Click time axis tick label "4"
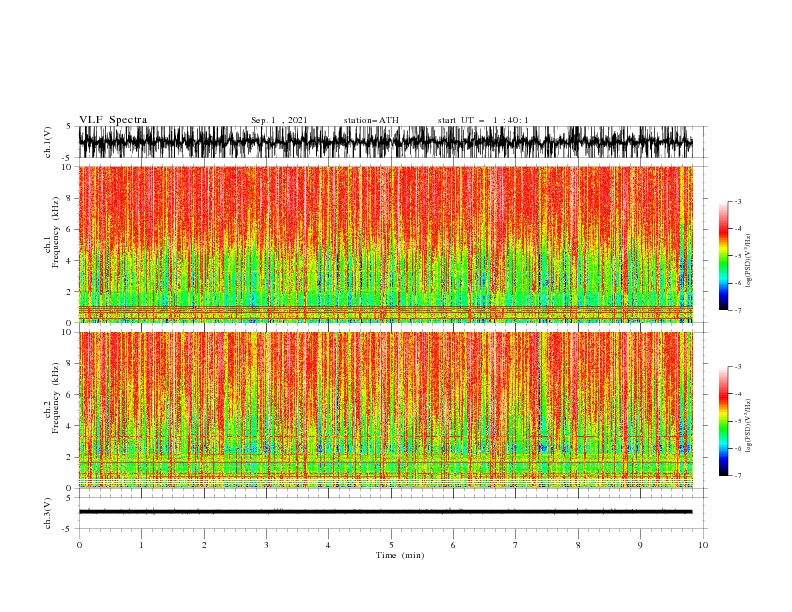This screenshot has width=792, height=612. [328, 545]
